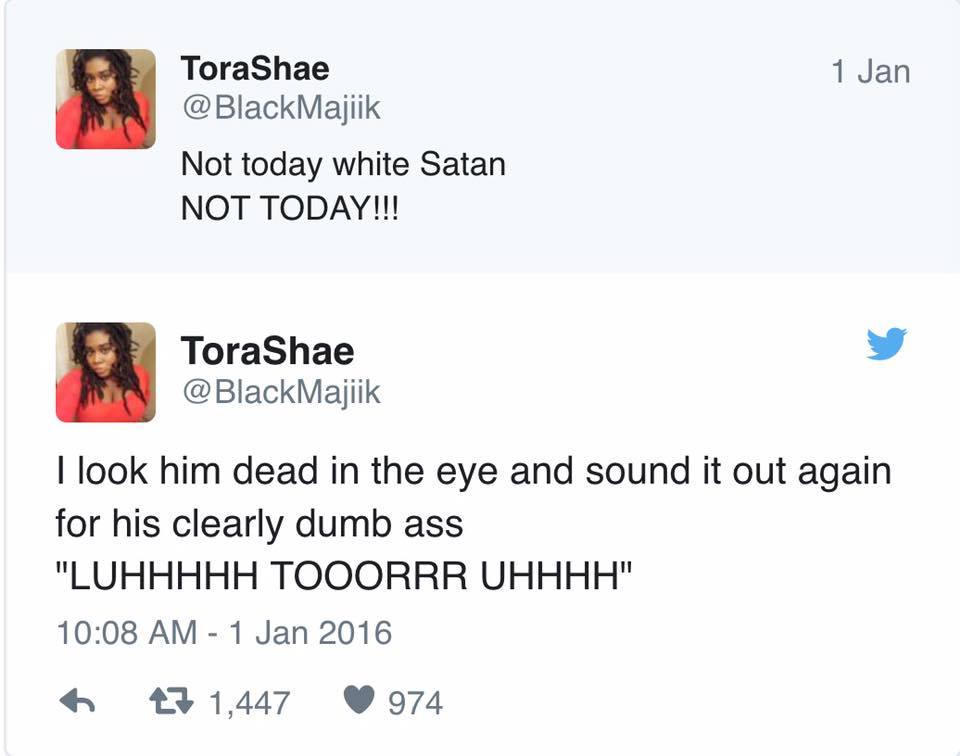Click the "I look him dead in the eye" line
The image size is (960, 756).
[x=472, y=471]
